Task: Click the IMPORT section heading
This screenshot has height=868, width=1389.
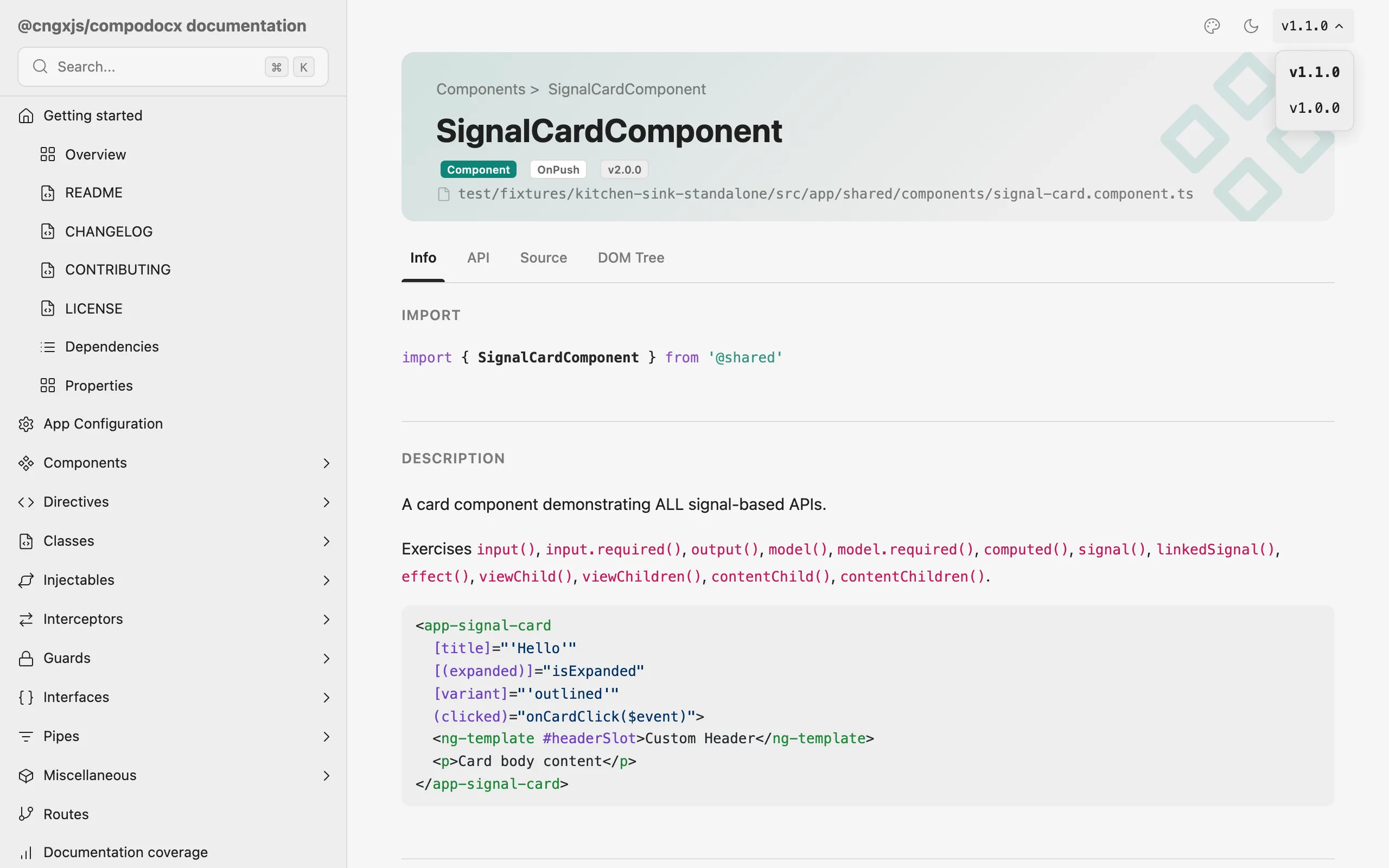Action: pyautogui.click(x=430, y=315)
